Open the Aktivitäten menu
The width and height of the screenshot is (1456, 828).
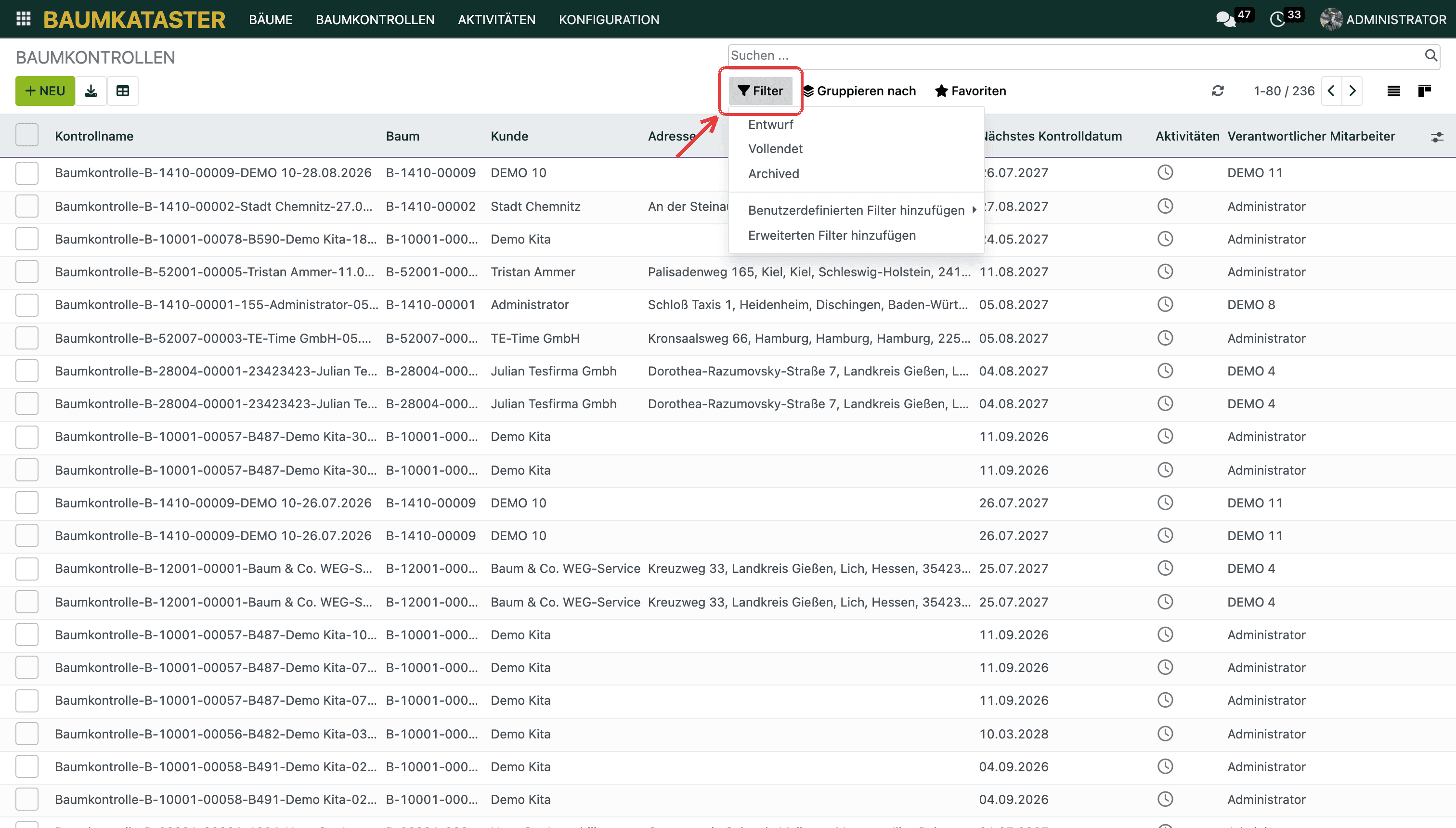point(496,19)
